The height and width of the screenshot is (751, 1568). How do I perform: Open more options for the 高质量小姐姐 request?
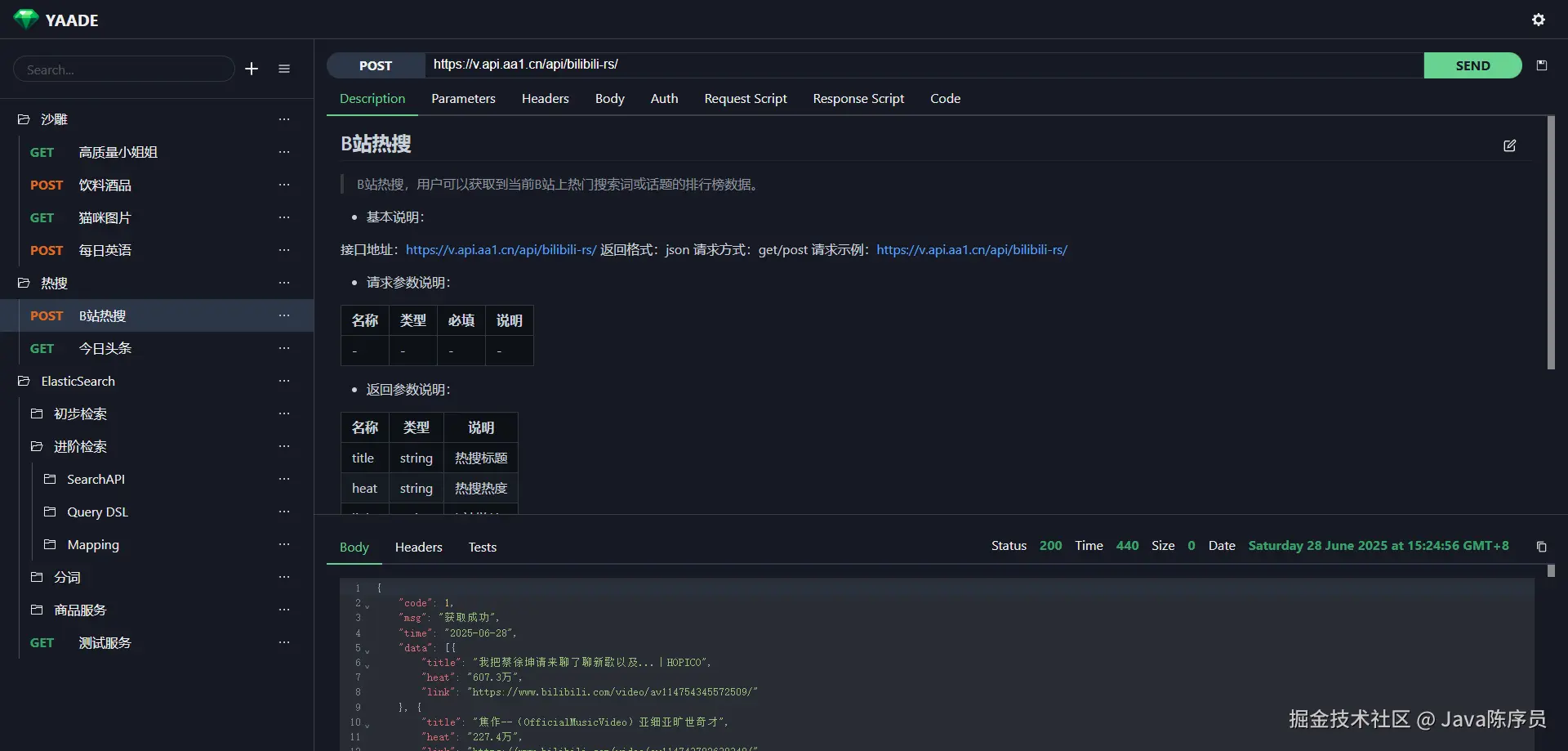(284, 152)
